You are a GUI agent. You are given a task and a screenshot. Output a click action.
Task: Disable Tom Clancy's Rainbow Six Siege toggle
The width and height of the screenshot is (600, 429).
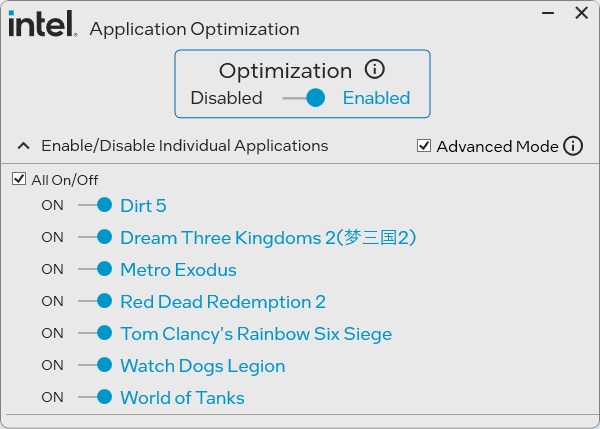click(95, 333)
